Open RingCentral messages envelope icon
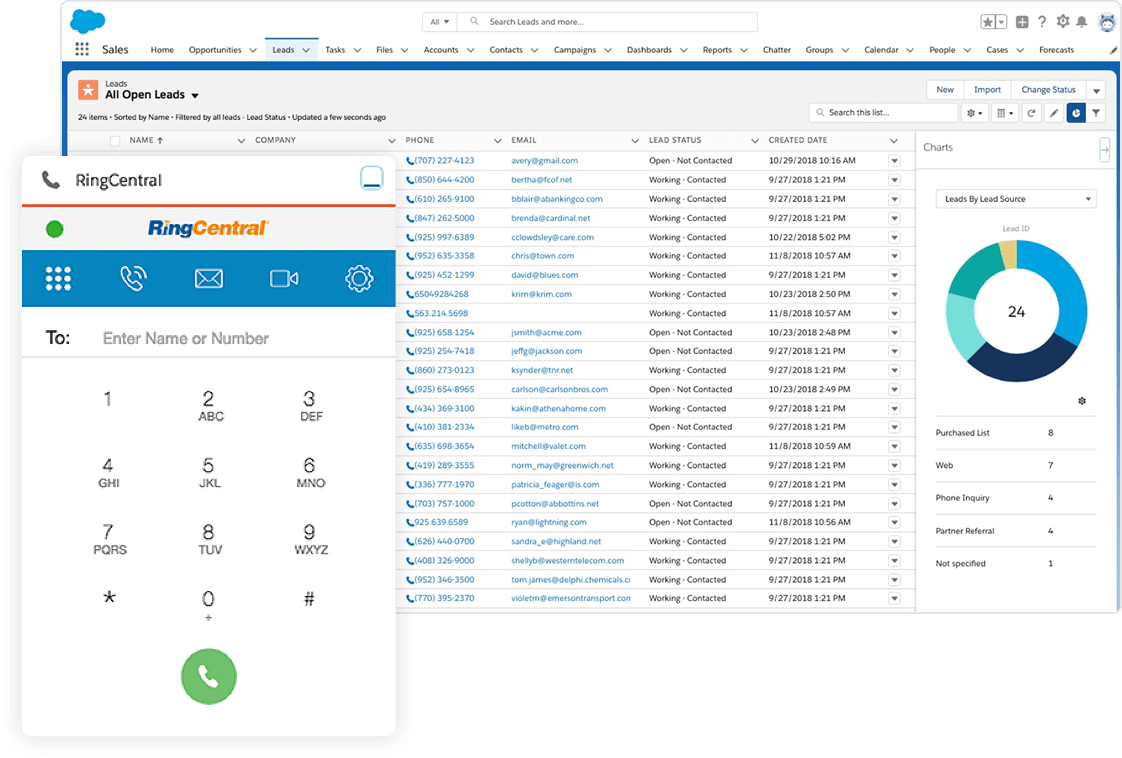The width and height of the screenshot is (1122, 758). pyautogui.click(x=208, y=279)
